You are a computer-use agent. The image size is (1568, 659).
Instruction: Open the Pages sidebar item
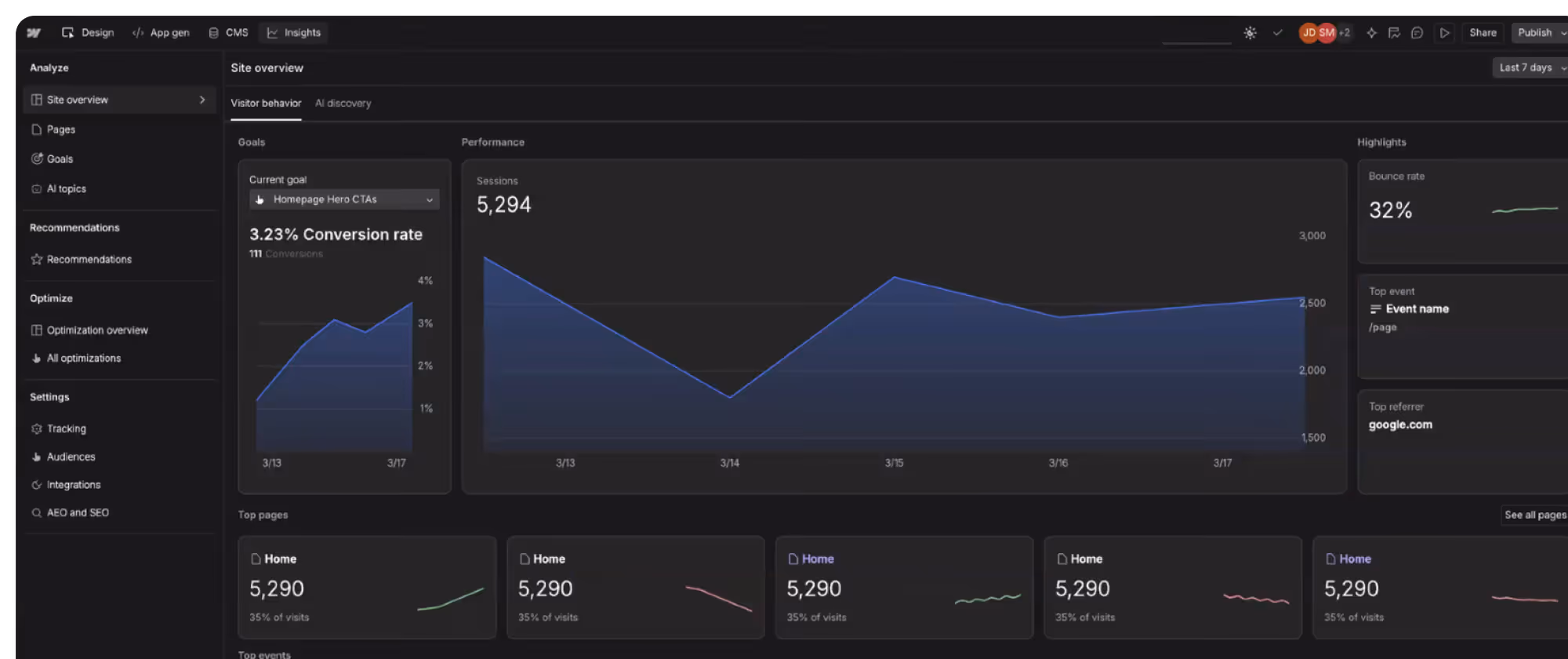pyautogui.click(x=119, y=129)
